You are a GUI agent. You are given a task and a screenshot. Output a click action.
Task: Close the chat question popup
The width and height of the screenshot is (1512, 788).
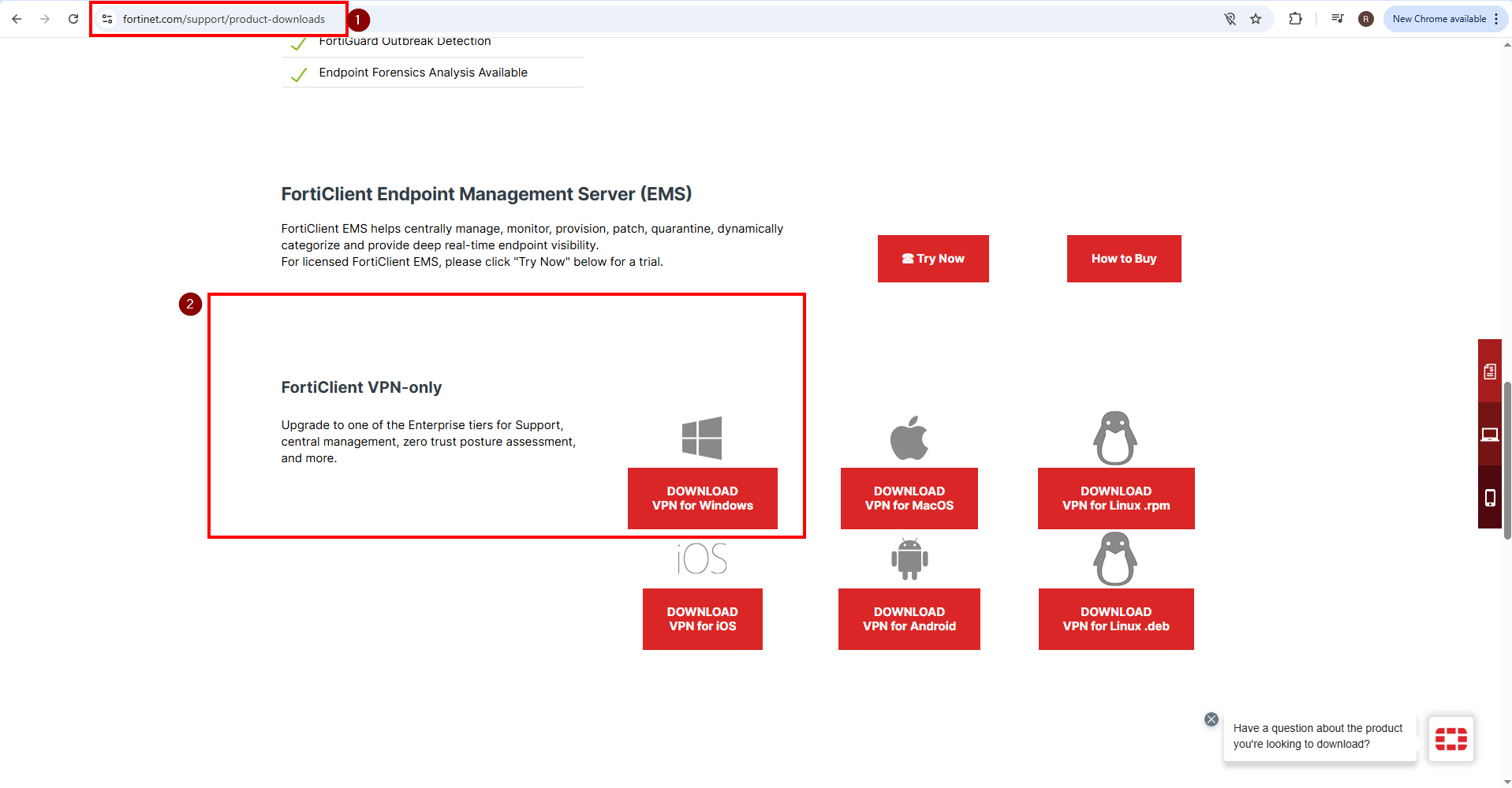click(x=1211, y=719)
